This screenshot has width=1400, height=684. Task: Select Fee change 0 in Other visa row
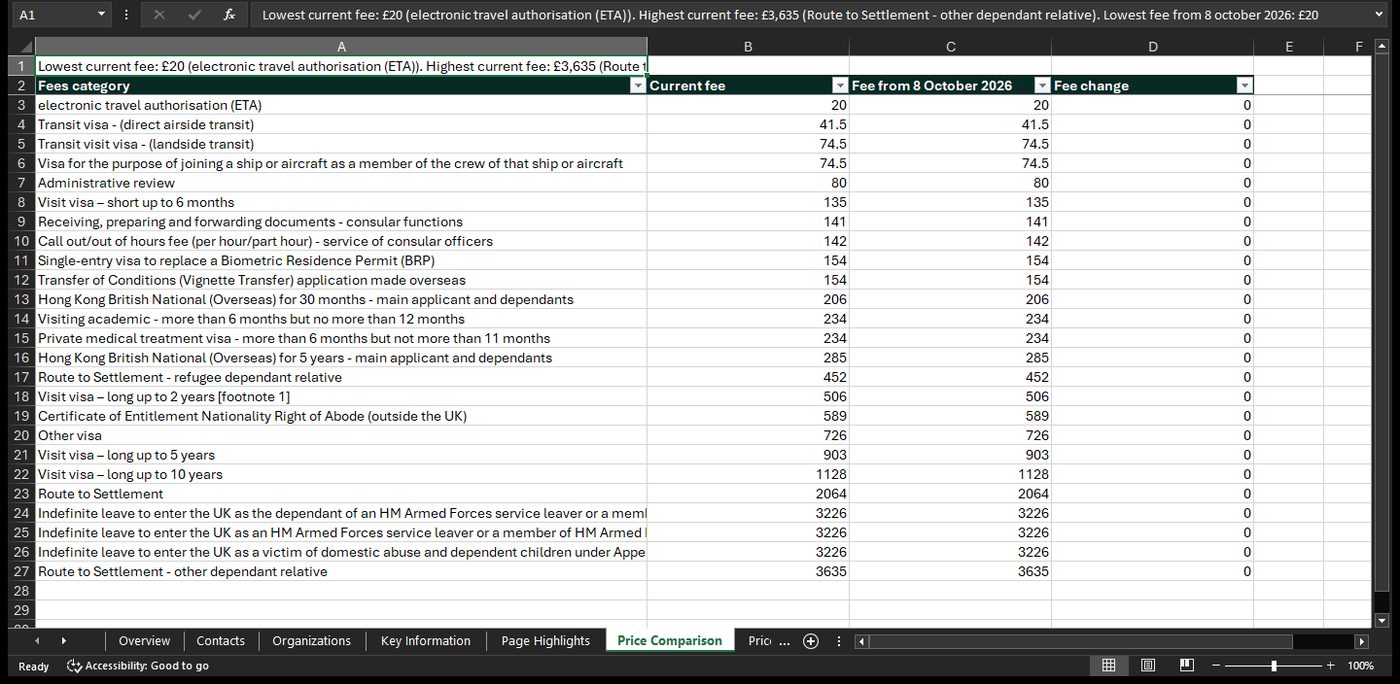pos(1152,435)
